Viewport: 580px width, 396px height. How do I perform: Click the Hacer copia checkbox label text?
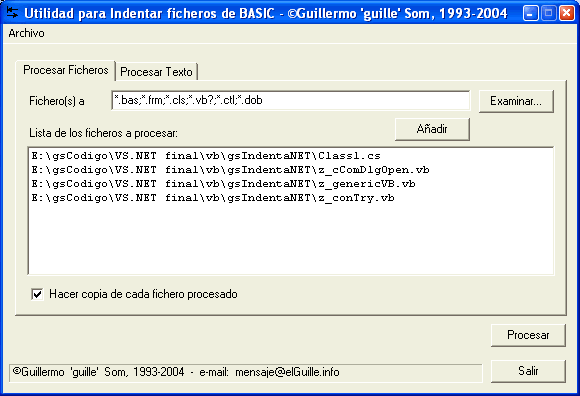click(x=143, y=294)
